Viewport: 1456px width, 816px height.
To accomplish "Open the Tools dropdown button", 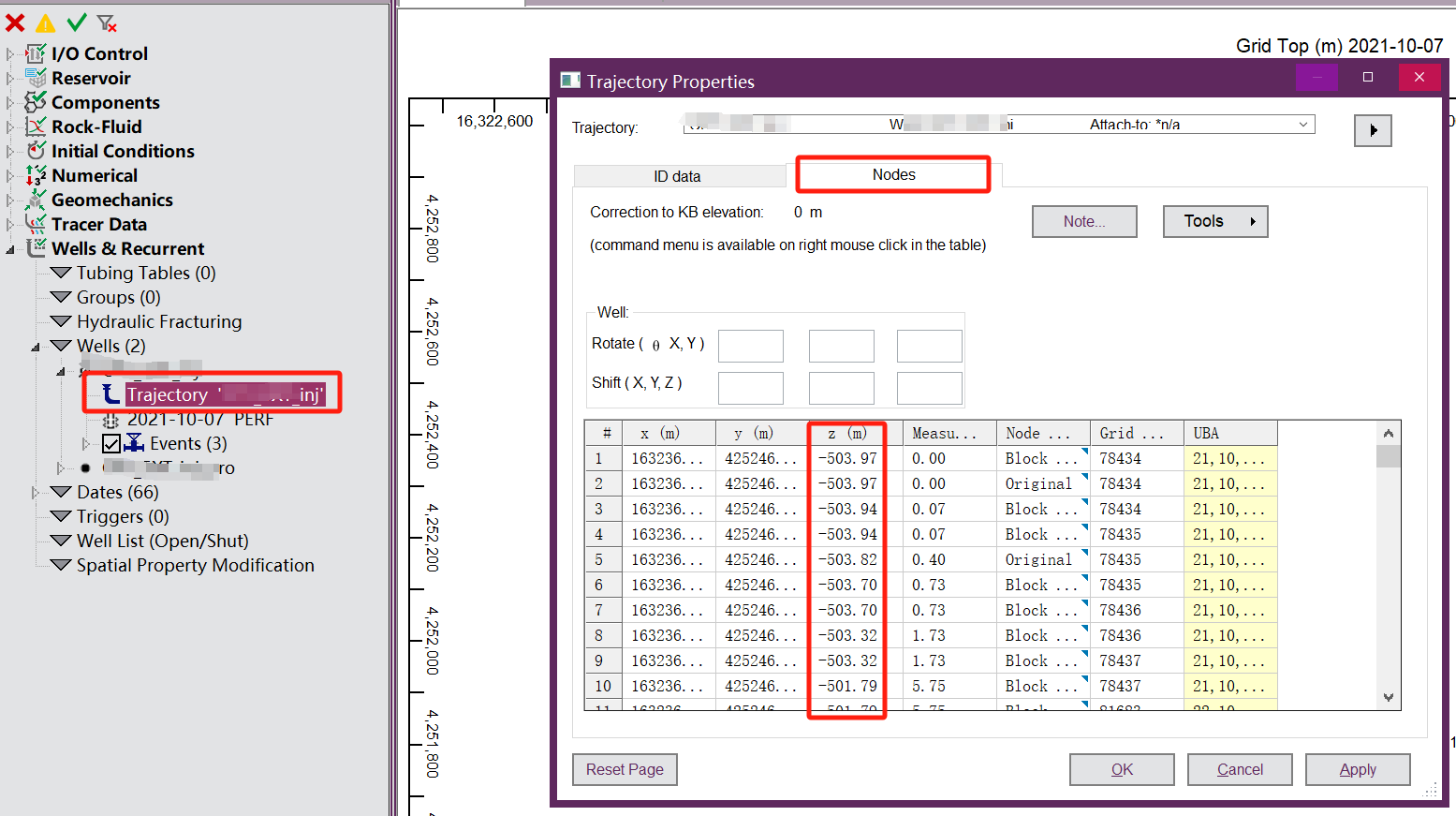I will 1214,221.
